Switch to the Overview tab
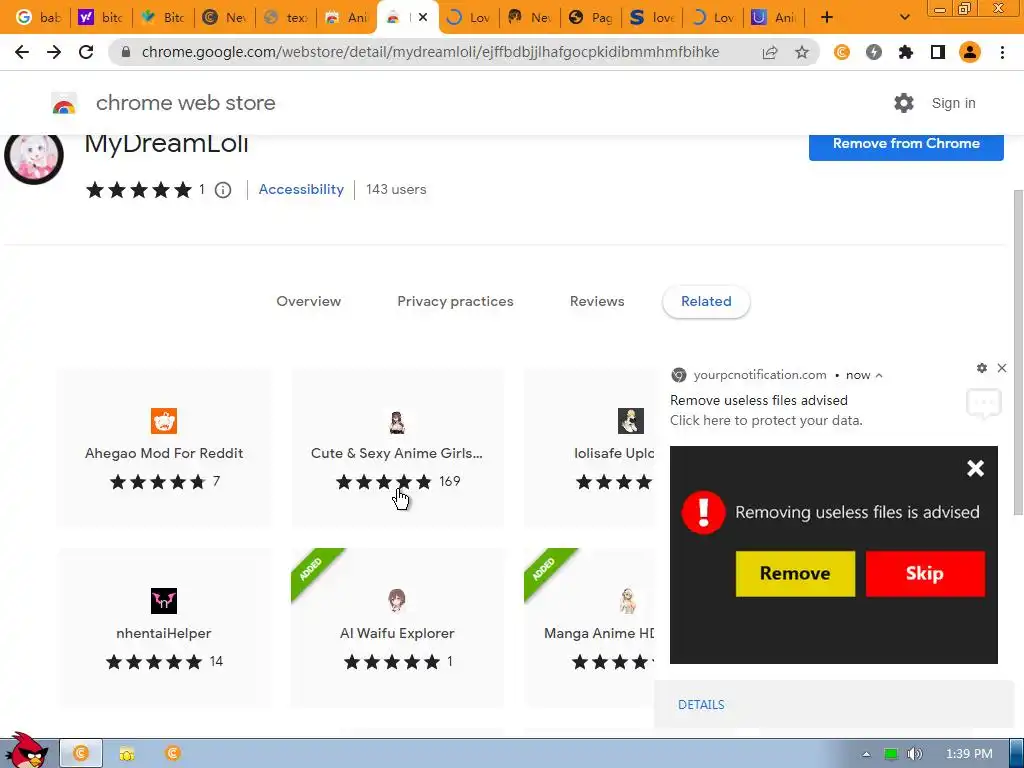The width and height of the screenshot is (1024, 768). pyautogui.click(x=308, y=302)
